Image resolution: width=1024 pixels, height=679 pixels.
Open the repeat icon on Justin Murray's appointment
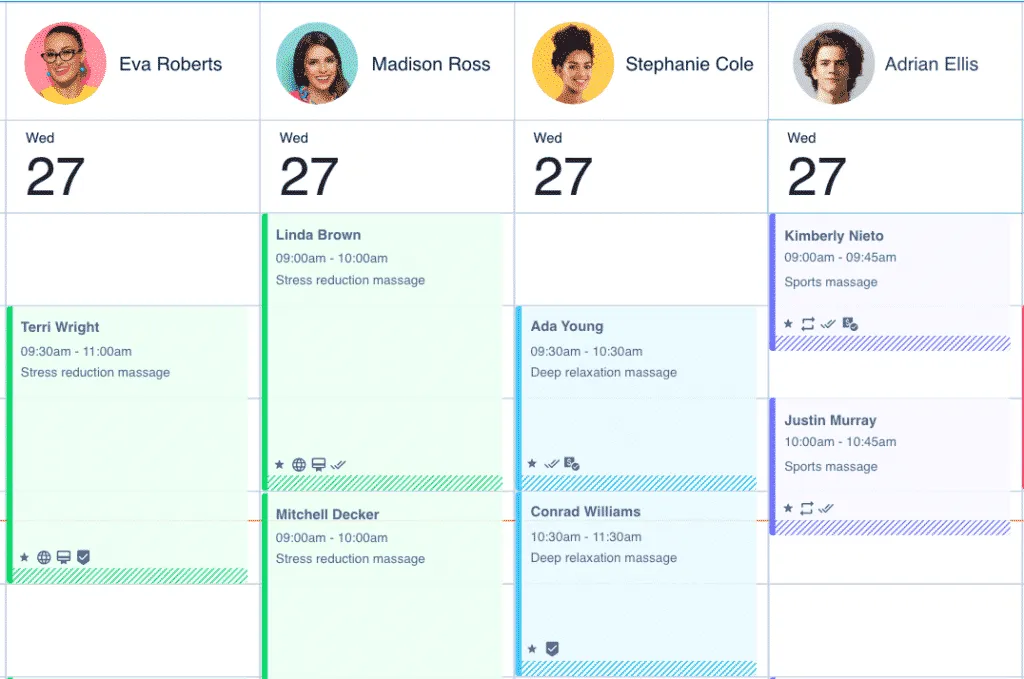pos(807,506)
